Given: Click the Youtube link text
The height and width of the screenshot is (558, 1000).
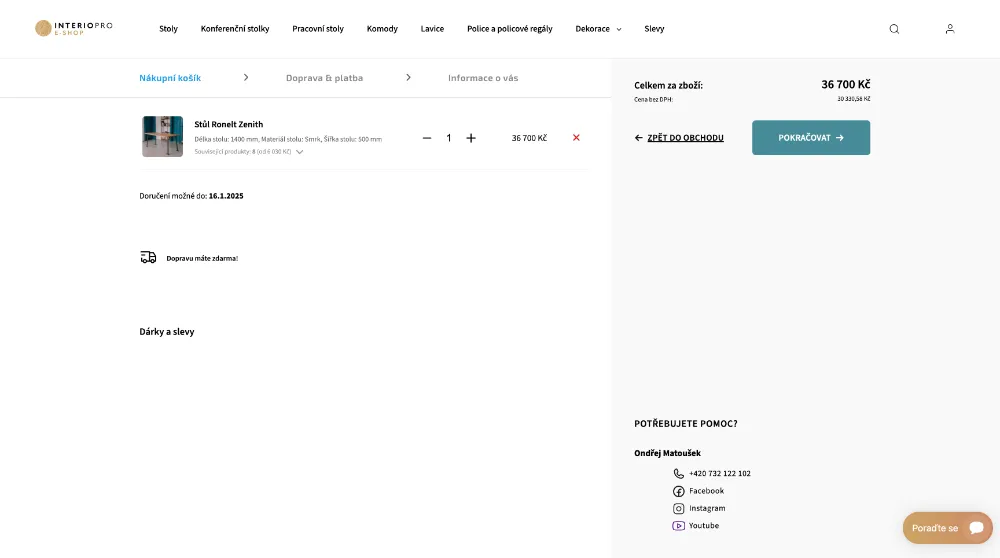Looking at the screenshot, I should pos(703,525).
